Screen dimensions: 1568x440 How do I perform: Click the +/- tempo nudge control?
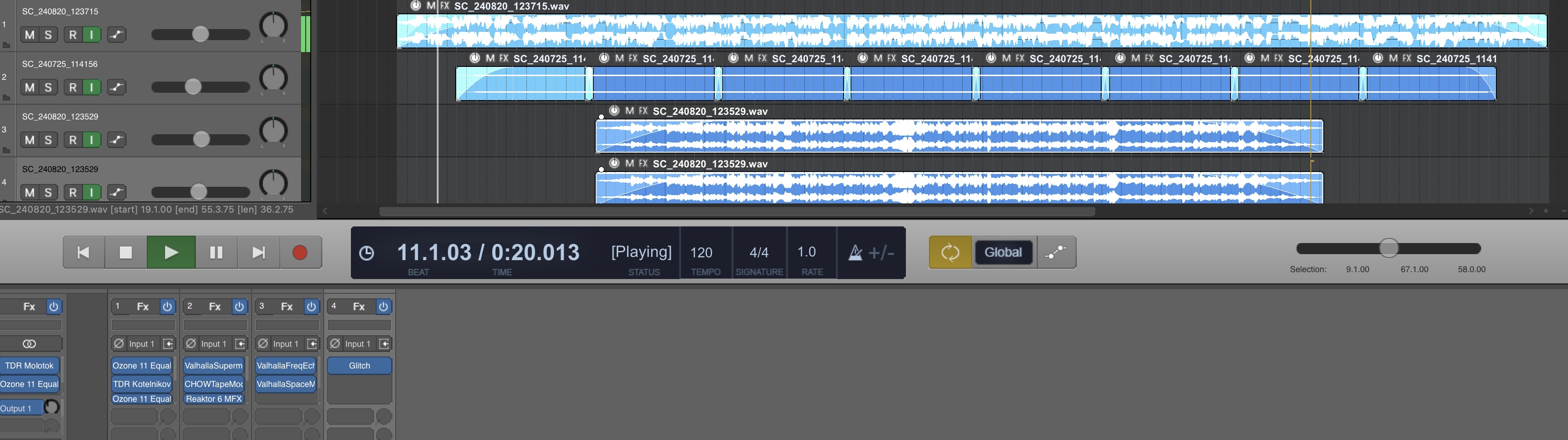coord(881,252)
